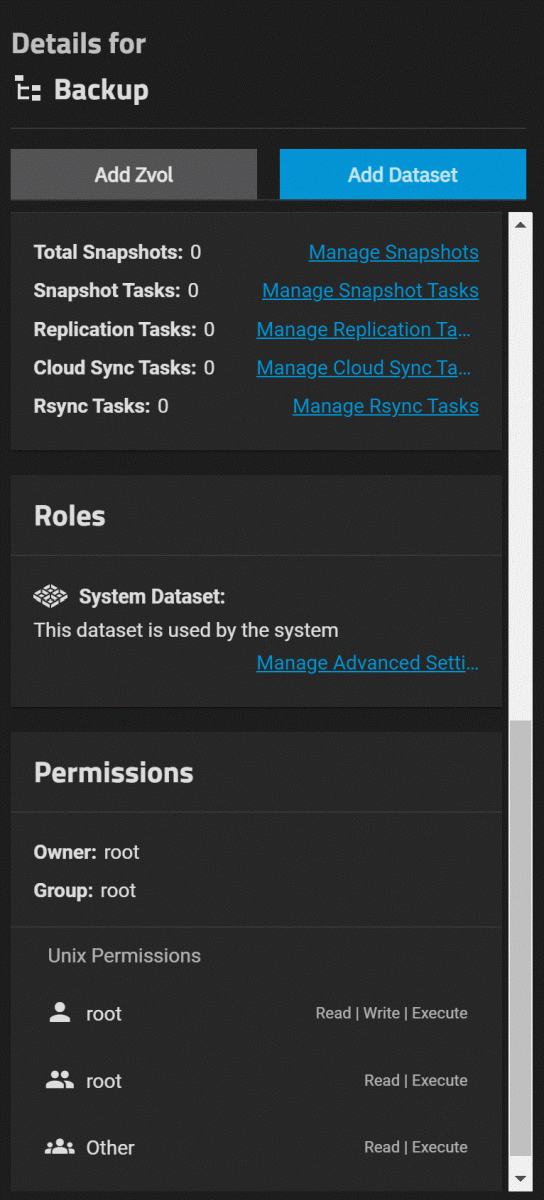Open the Manage Advanced Settings link
Image resolution: width=544 pixels, height=1200 pixels.
(x=367, y=663)
